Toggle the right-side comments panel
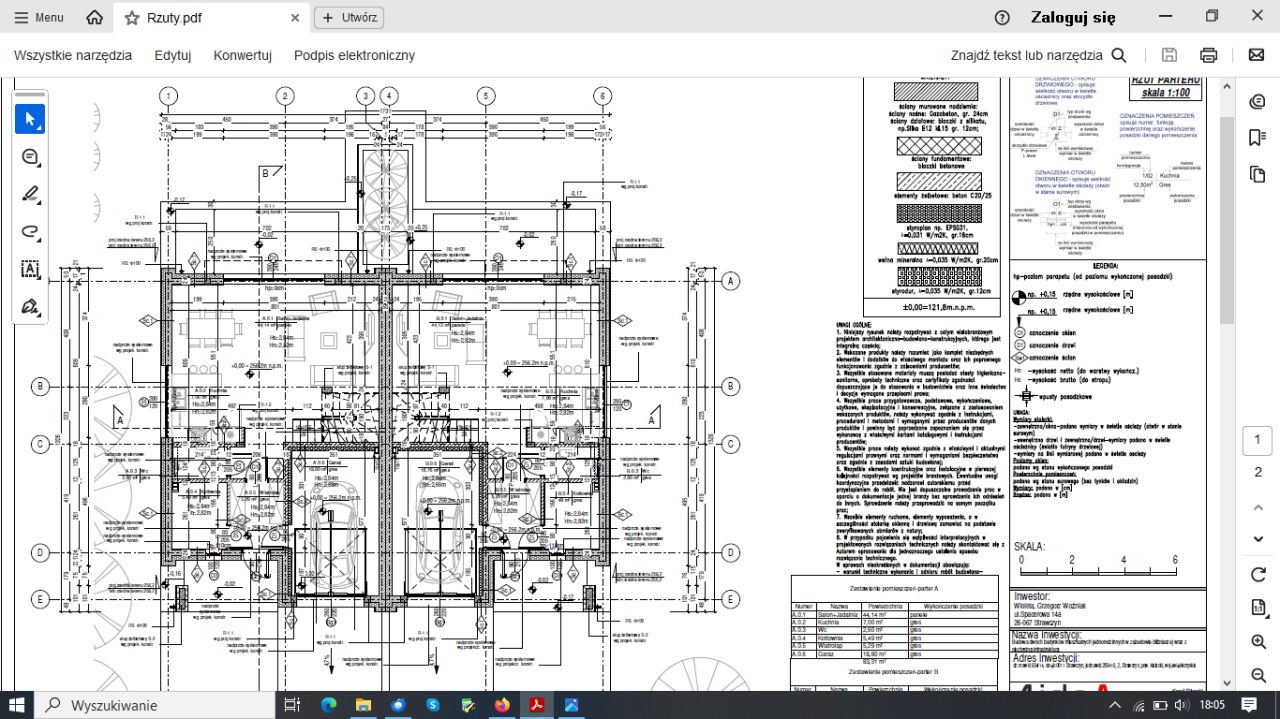 [x=1258, y=102]
